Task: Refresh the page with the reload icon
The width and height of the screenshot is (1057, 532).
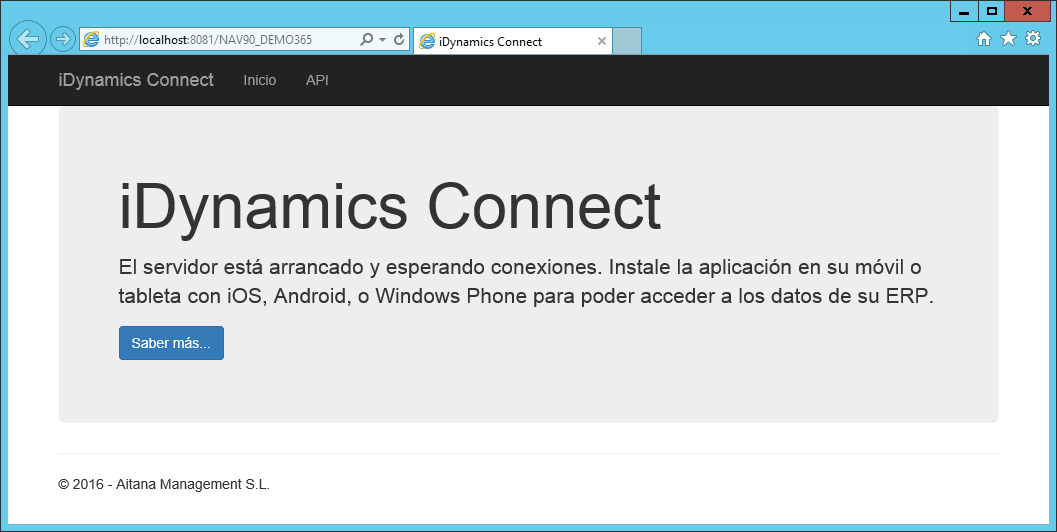Action: 399,39
